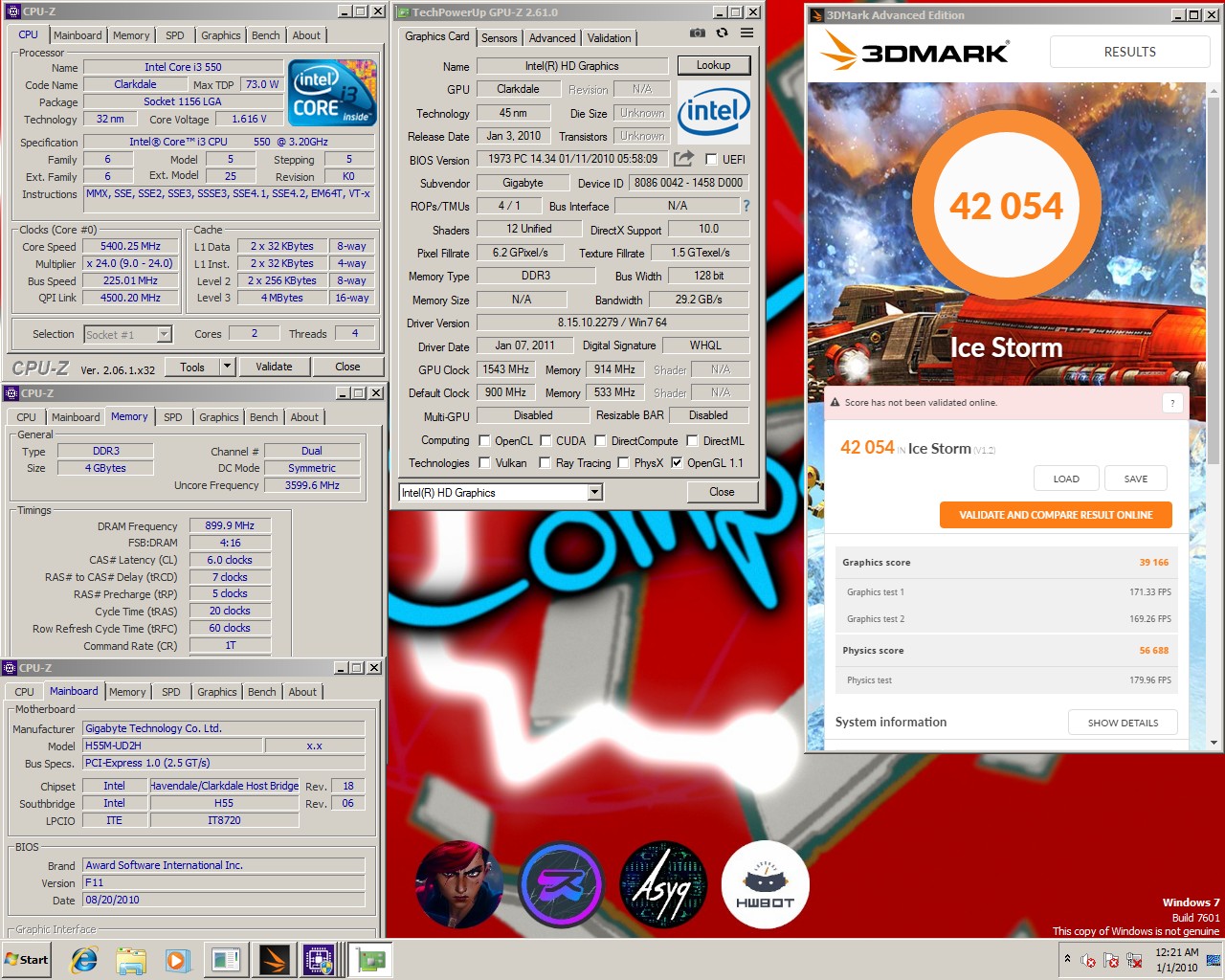Image resolution: width=1225 pixels, height=980 pixels.
Task: Open Internet Explorer from the taskbar
Action: click(84, 960)
